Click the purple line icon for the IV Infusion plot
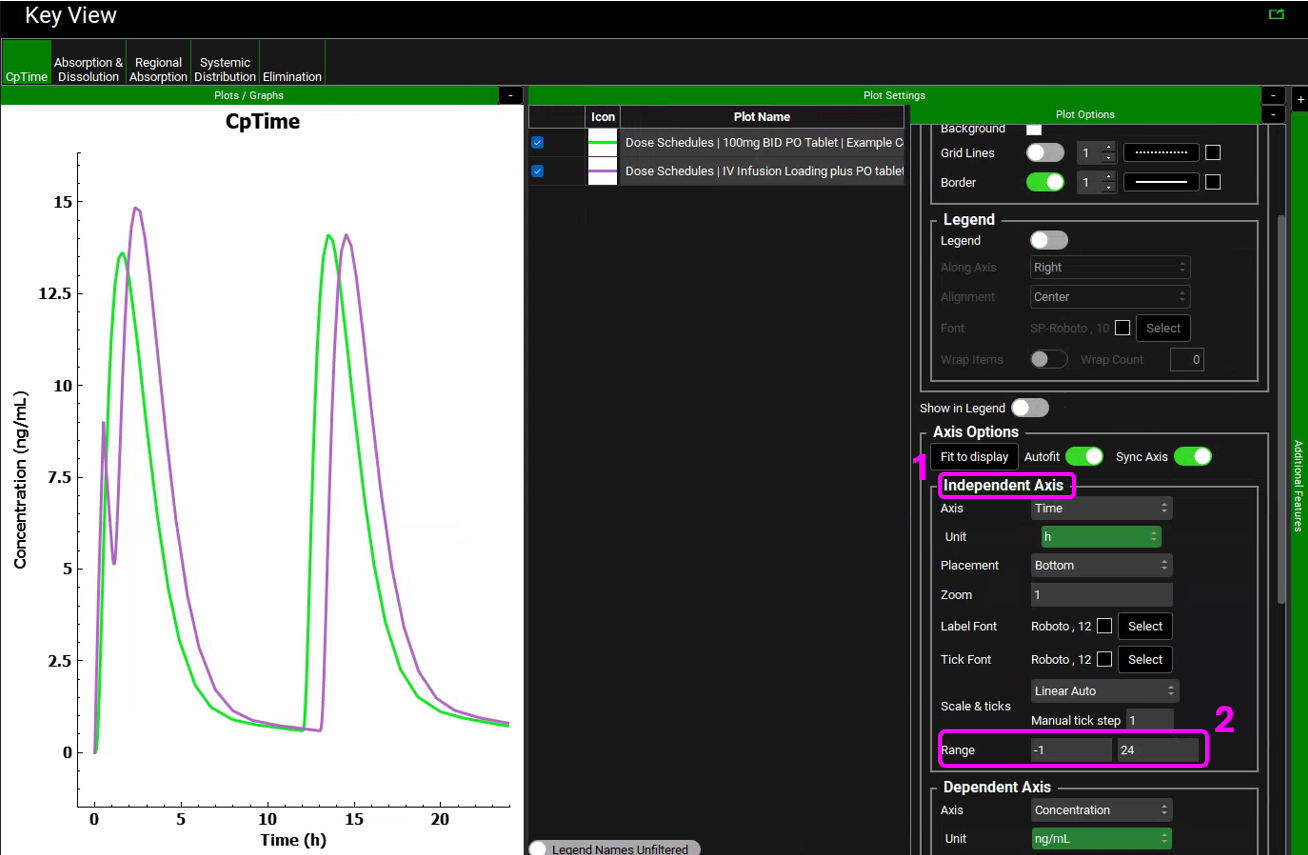The width and height of the screenshot is (1308, 855). pos(603,171)
